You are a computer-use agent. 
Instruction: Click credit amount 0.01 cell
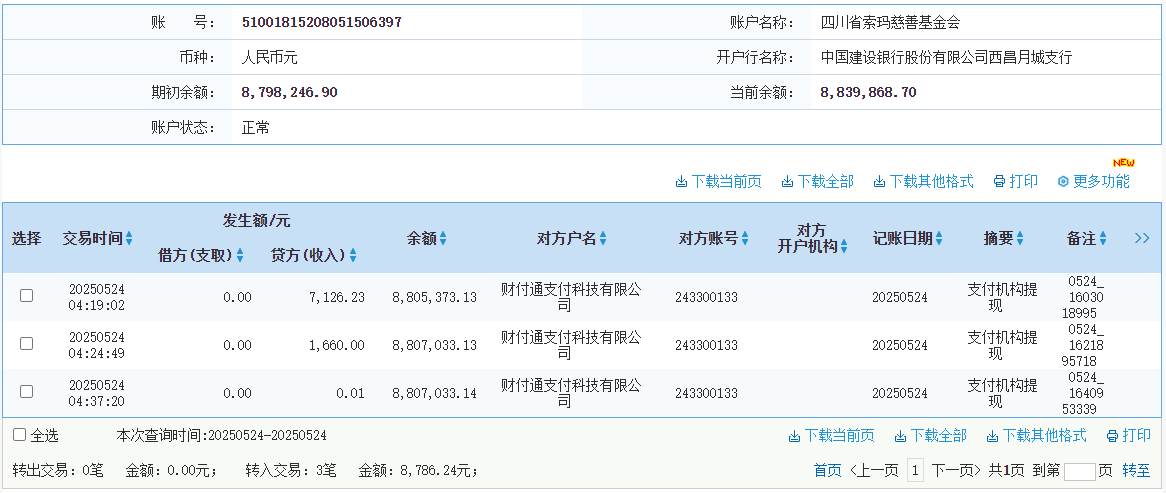click(350, 393)
